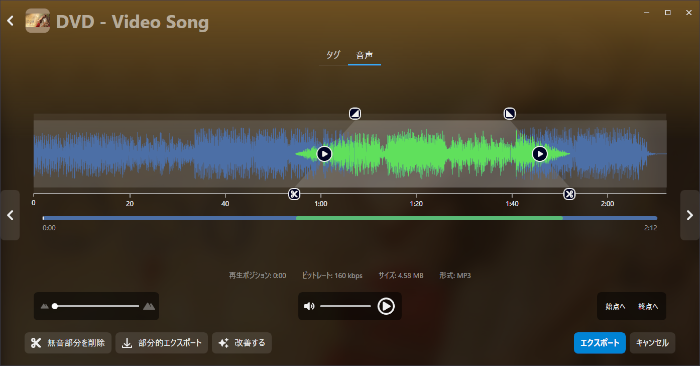
Task: Select the 音声 tab
Action: [x=364, y=55]
